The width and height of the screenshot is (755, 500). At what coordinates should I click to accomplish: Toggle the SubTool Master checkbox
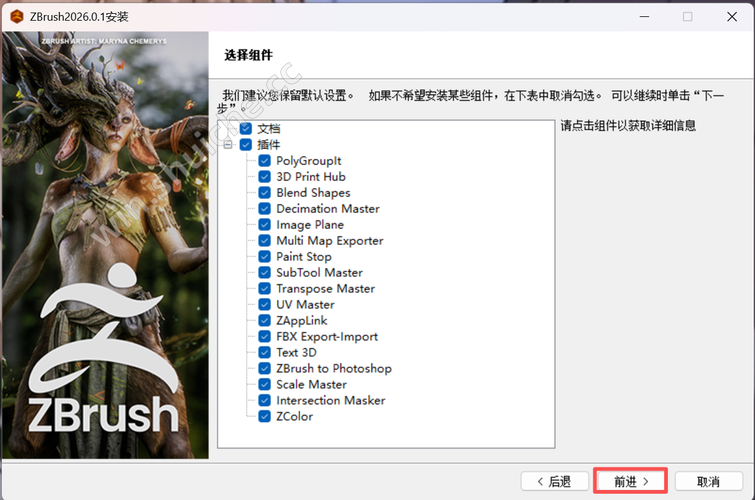pyautogui.click(x=264, y=272)
